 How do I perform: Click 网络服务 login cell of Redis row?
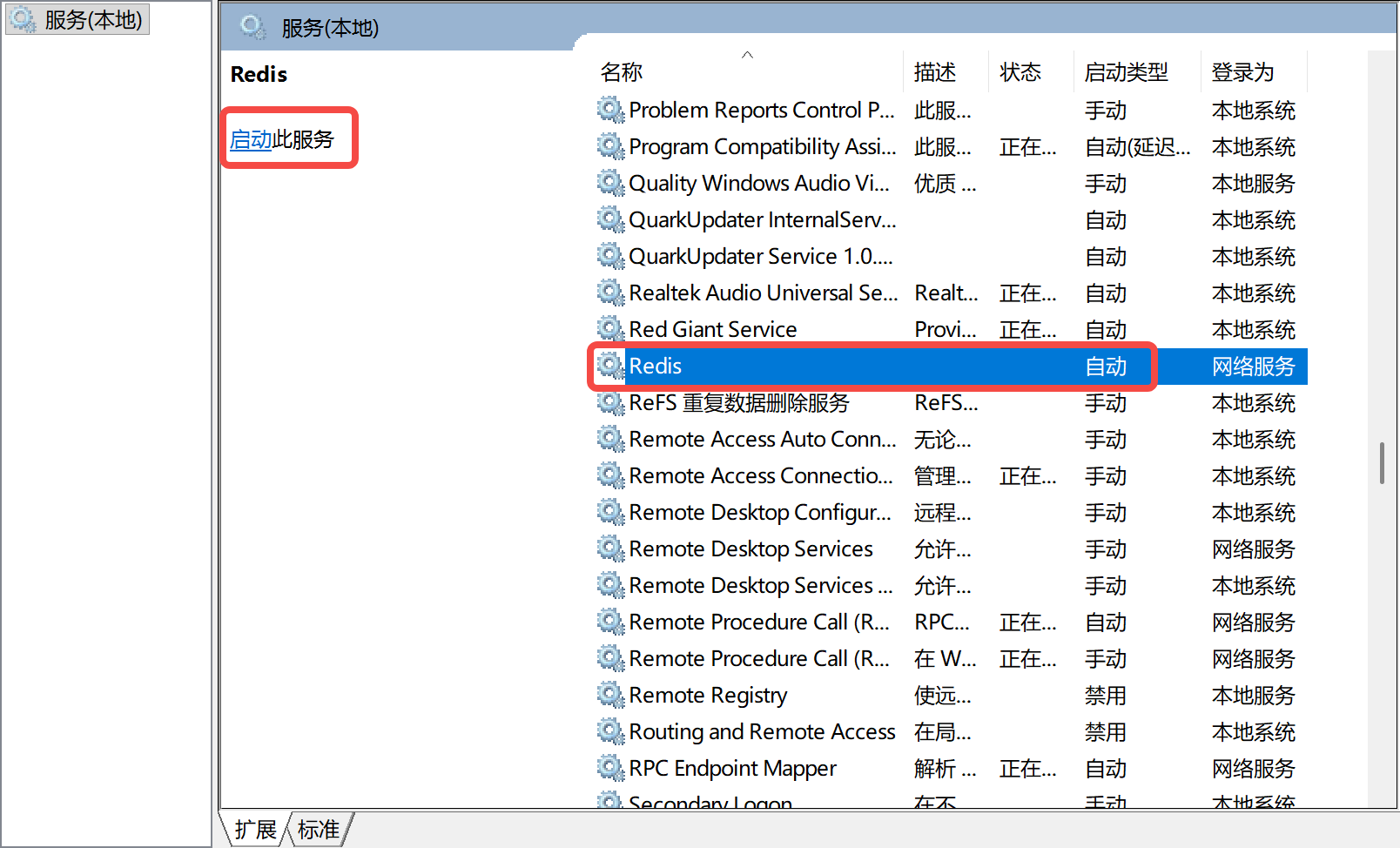pyautogui.click(x=1254, y=367)
